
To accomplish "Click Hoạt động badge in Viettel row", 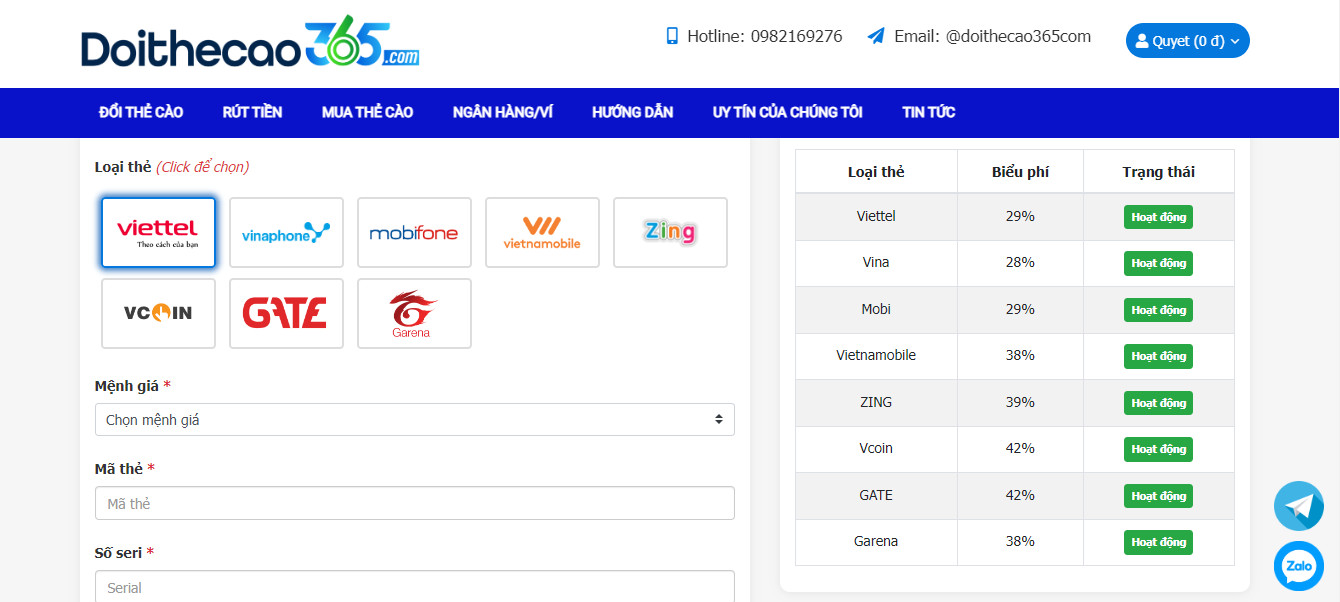I will [1158, 217].
